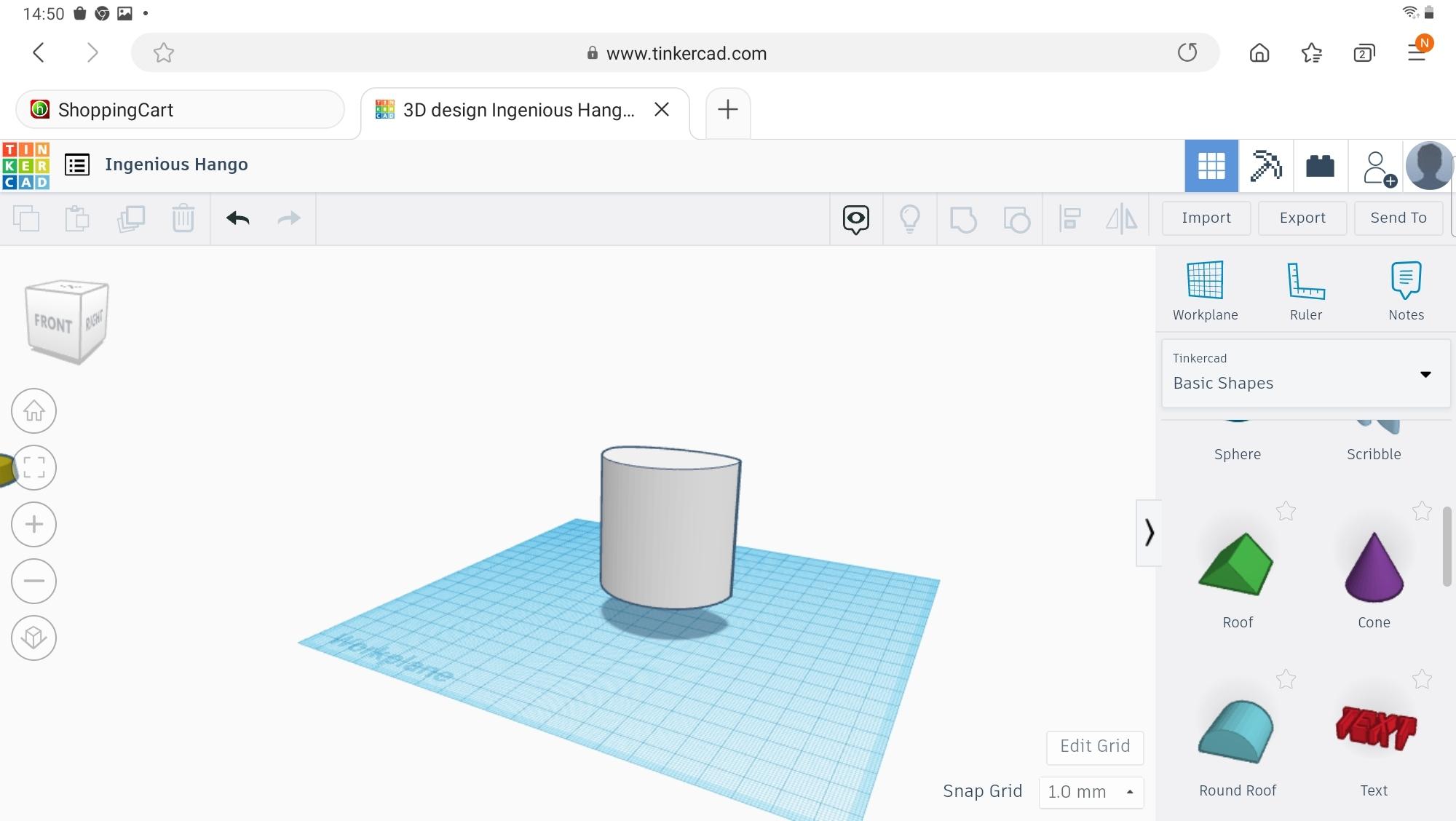The height and width of the screenshot is (821, 1456).
Task: Invite a collaborator via person-plus icon
Action: pos(1379,168)
